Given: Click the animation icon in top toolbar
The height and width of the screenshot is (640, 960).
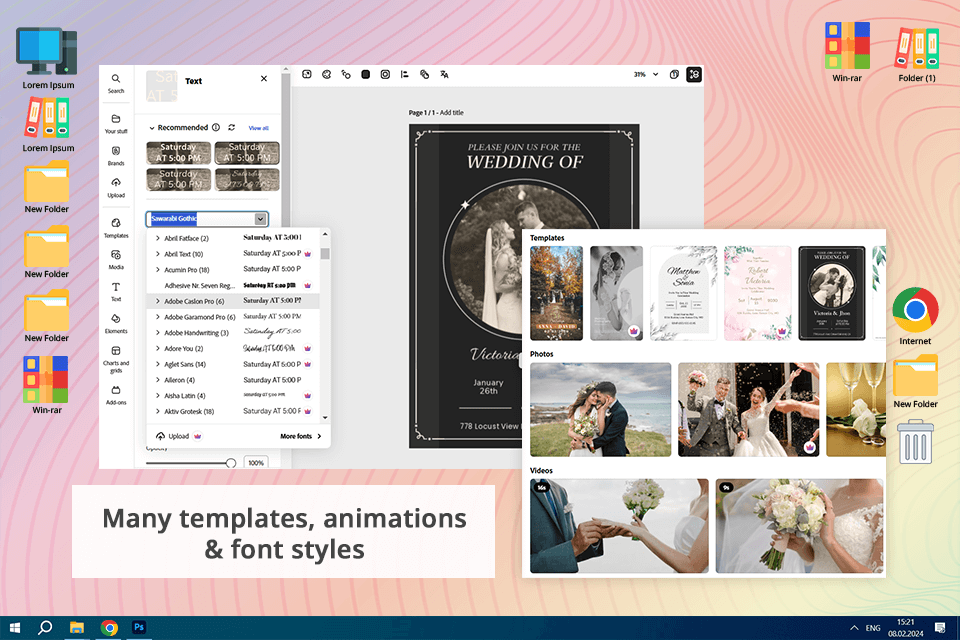Looking at the screenshot, I should click(x=346, y=74).
